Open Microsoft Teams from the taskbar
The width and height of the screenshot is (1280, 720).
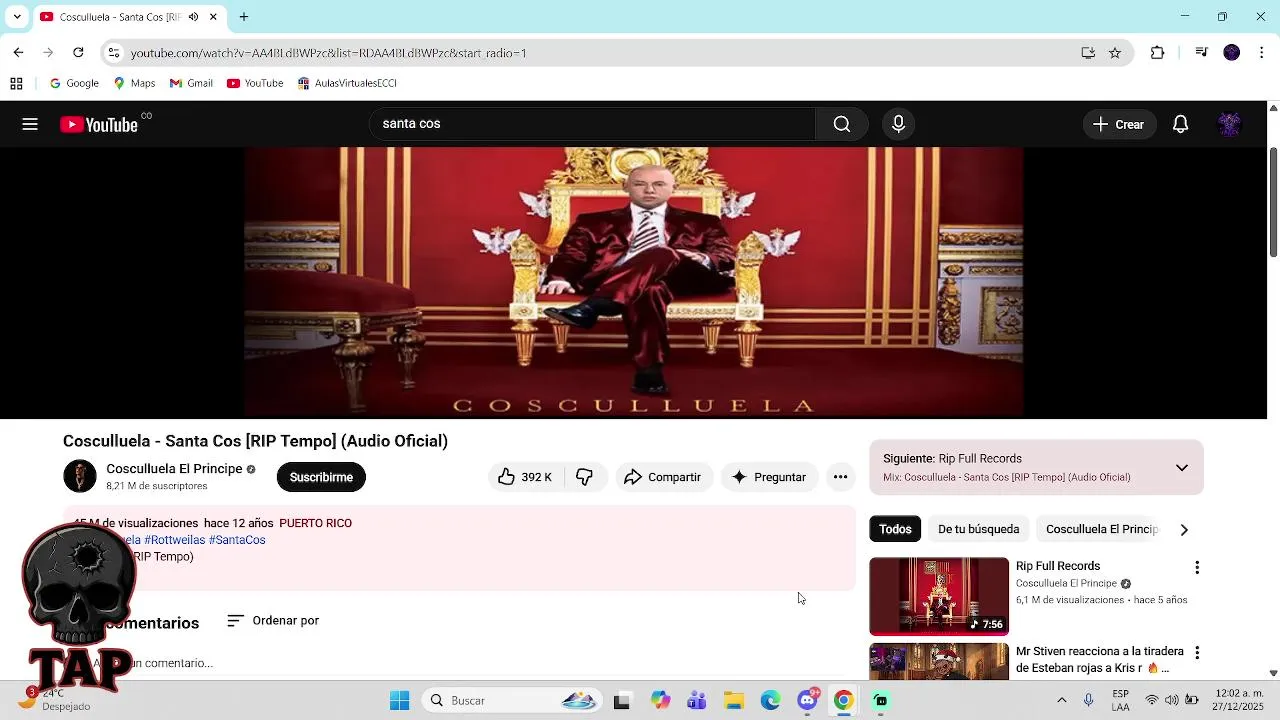[x=697, y=701]
